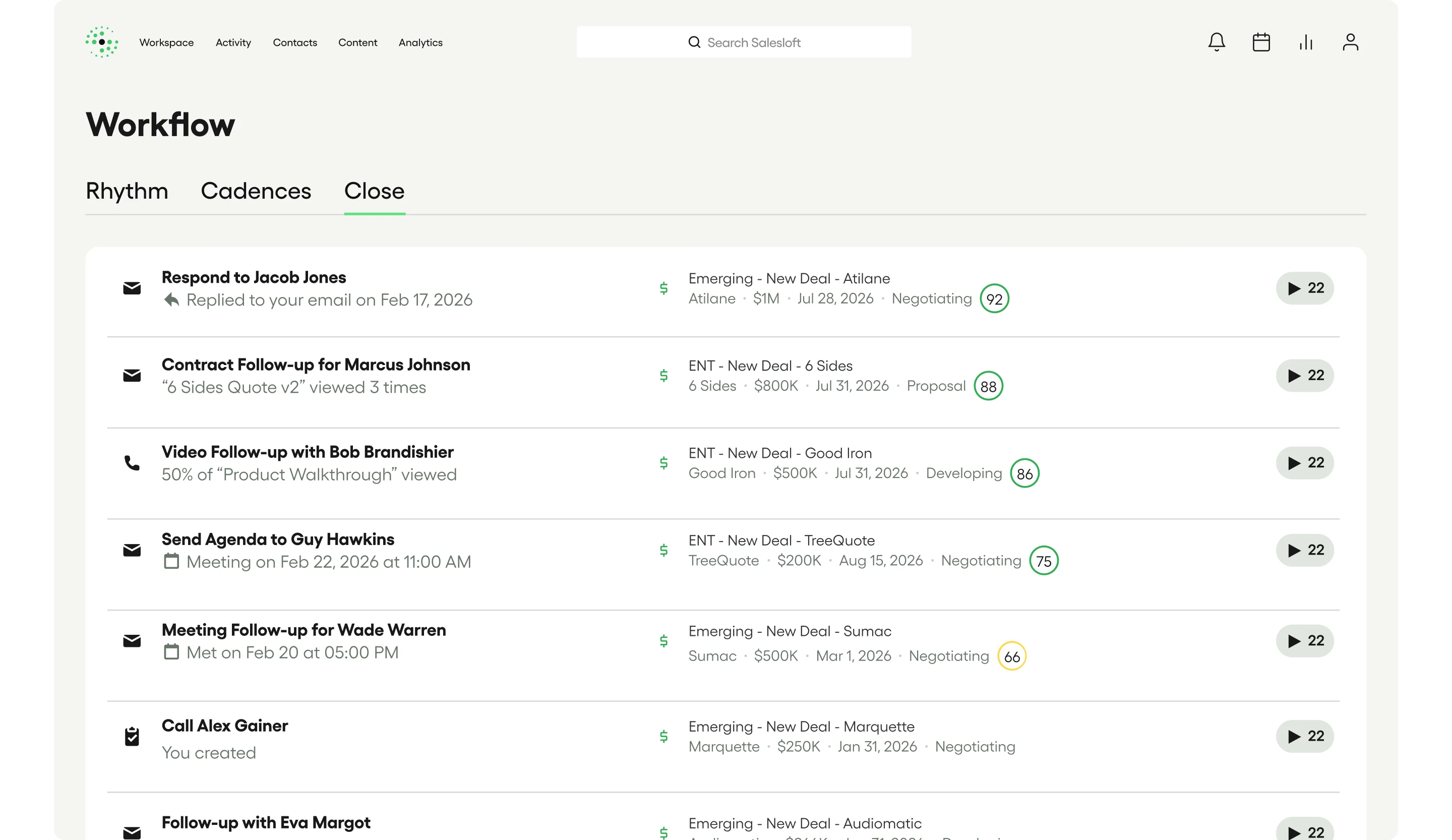Open the Activity menu
This screenshot has width=1452, height=840.
pos(233,43)
